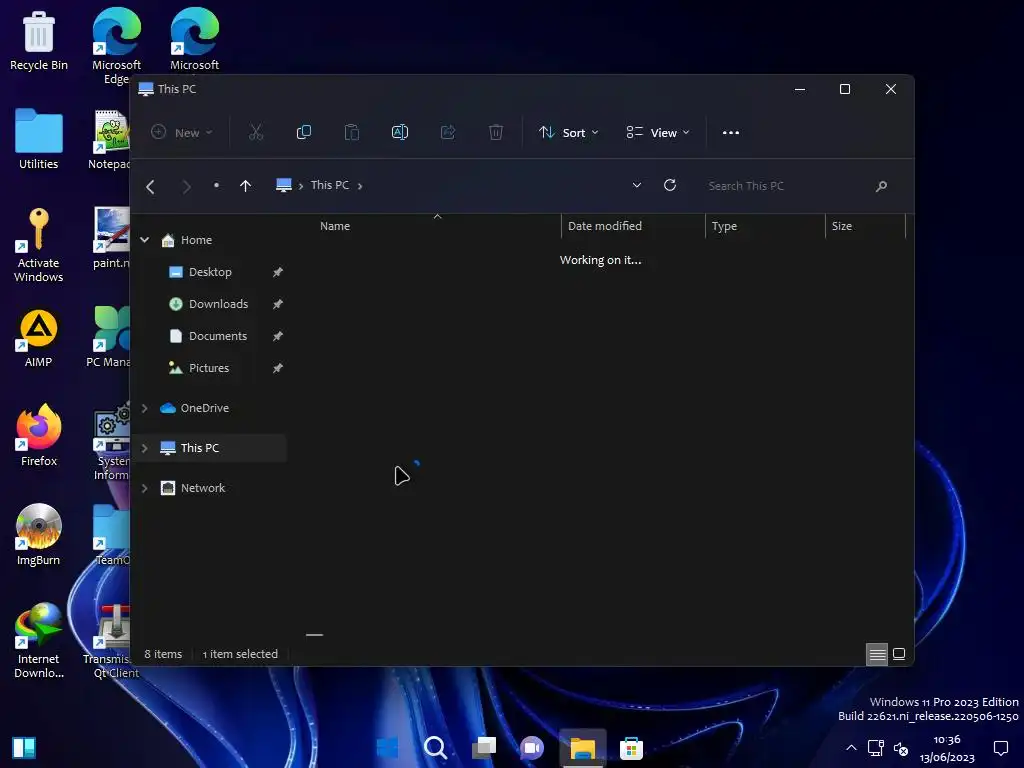This screenshot has width=1024, height=768.
Task: Click This PC in breadcrumb path
Action: pos(330,185)
